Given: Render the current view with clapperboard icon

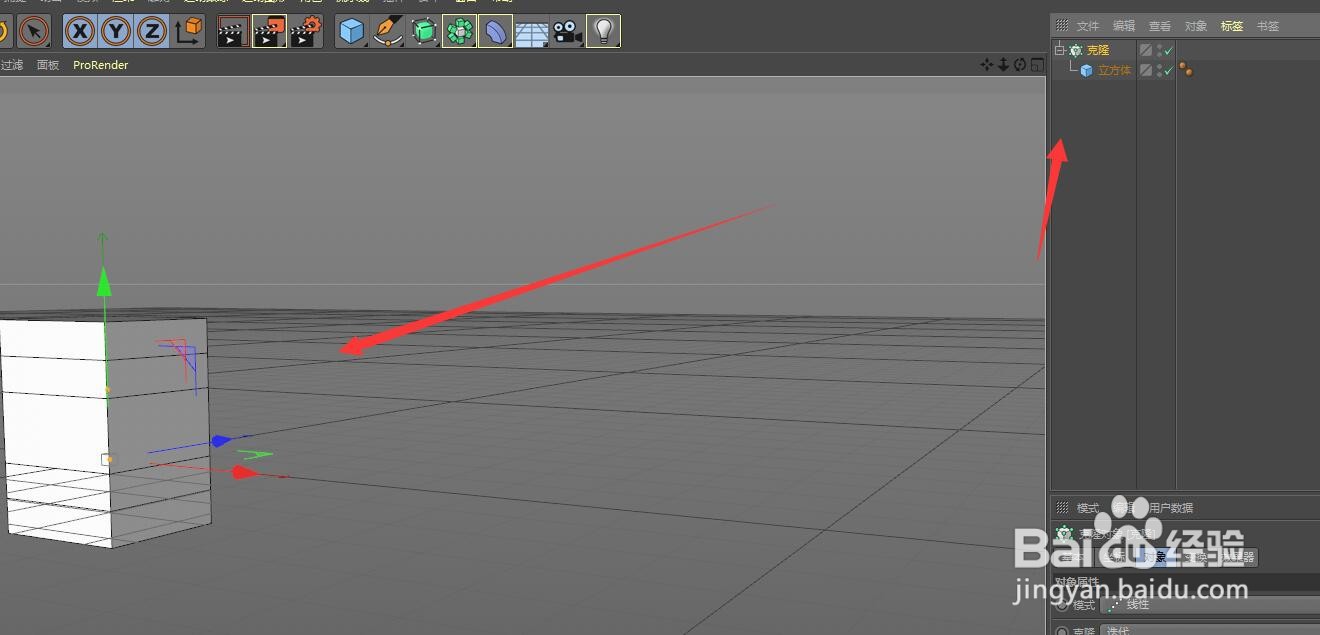Looking at the screenshot, I should point(233,32).
